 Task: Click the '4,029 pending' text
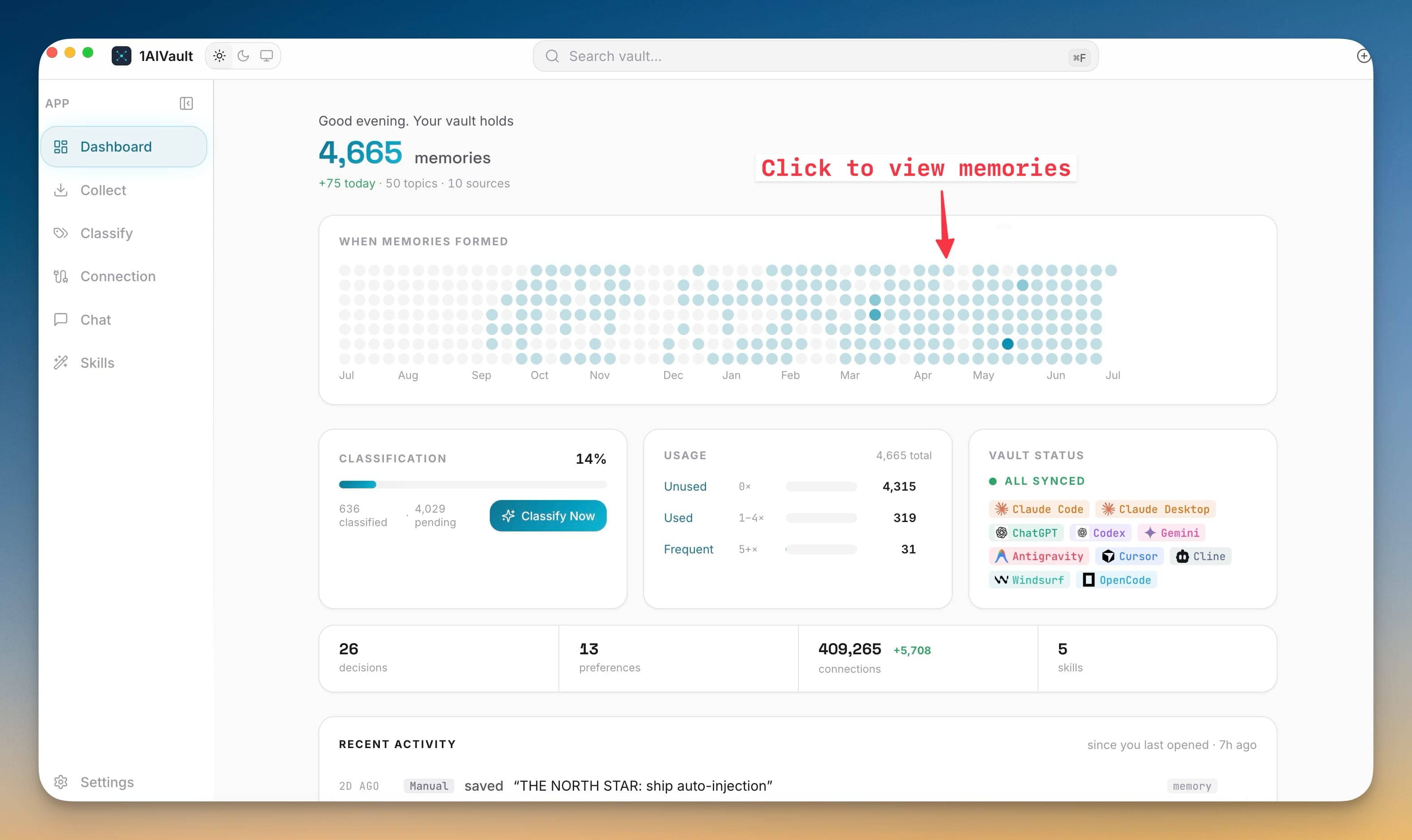435,515
